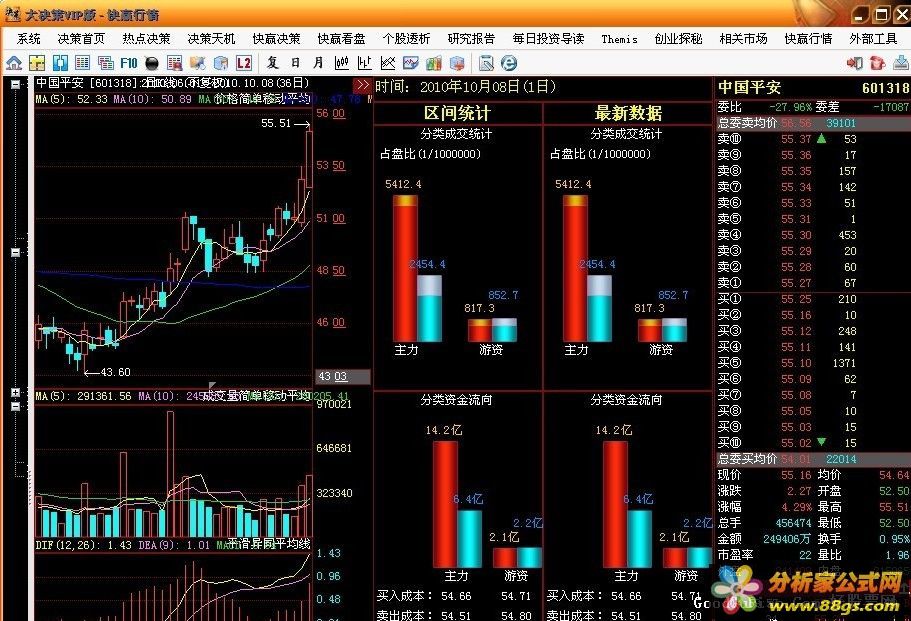Open the 相关市场 menu
911x621 pixels.
point(744,39)
